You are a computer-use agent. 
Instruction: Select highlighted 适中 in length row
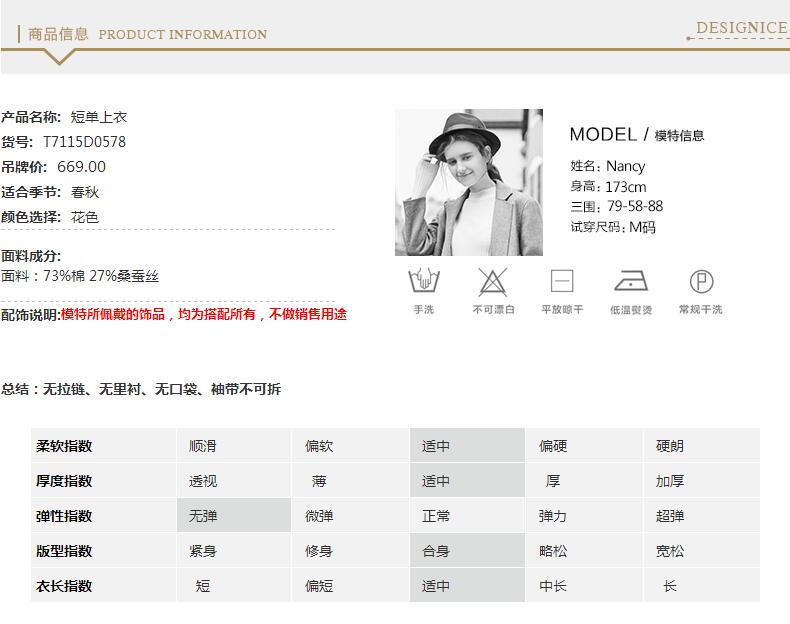coord(466,586)
